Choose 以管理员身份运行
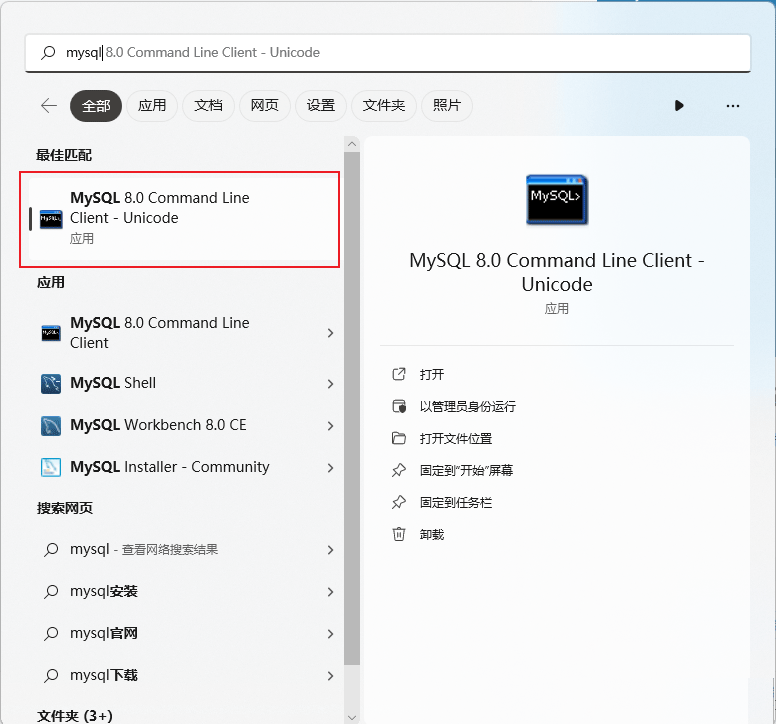The image size is (776, 724). click(x=468, y=407)
